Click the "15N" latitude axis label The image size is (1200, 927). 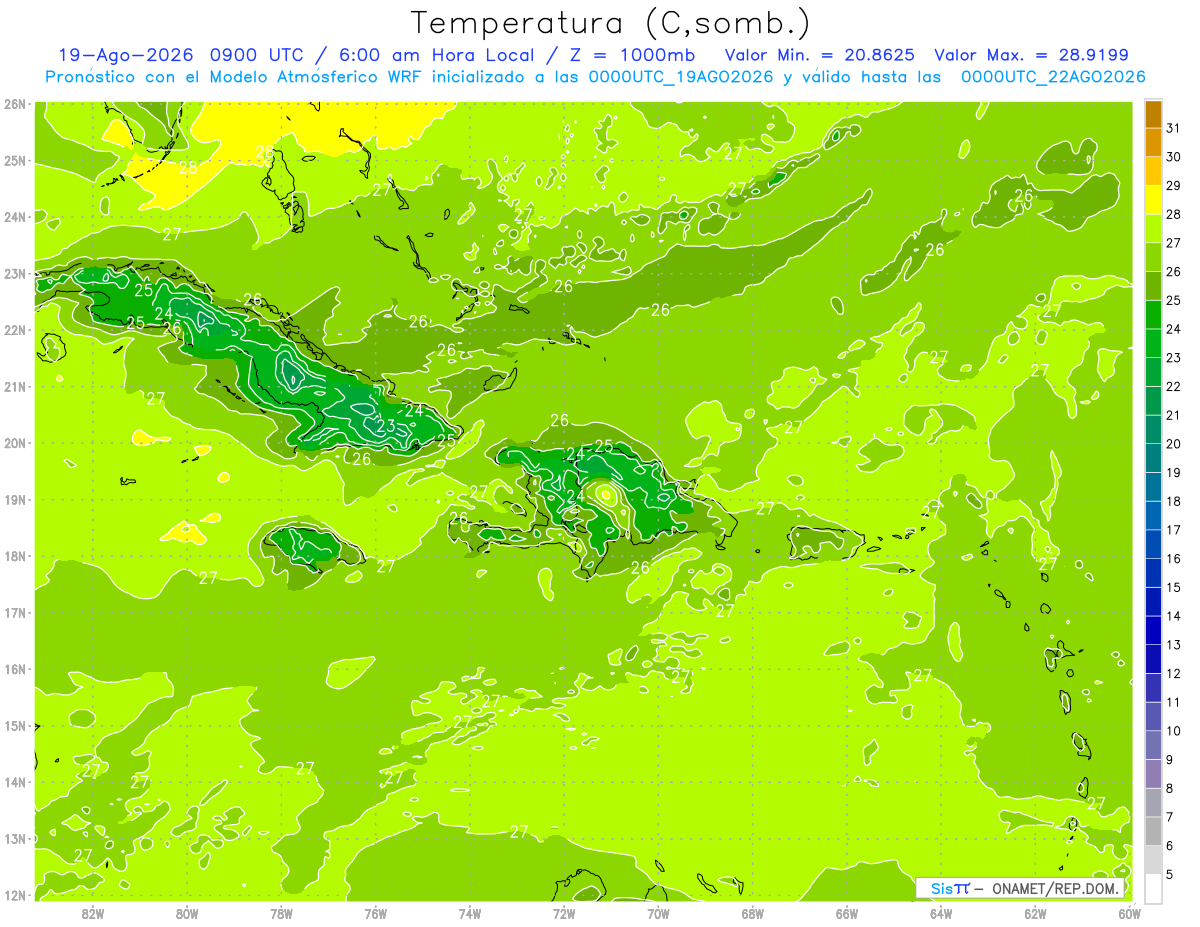(x=14, y=725)
